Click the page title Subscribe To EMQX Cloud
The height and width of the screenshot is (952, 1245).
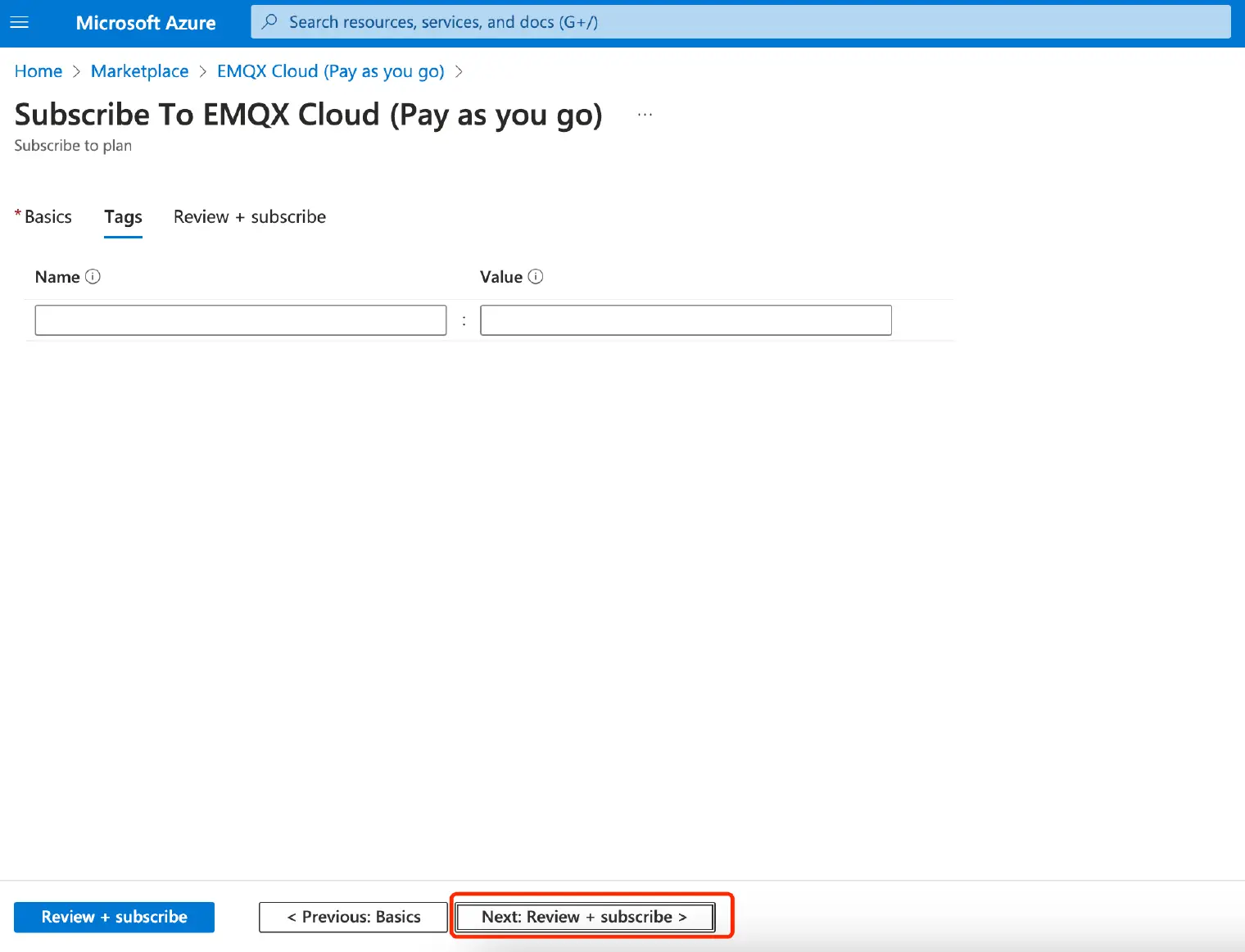click(x=309, y=115)
